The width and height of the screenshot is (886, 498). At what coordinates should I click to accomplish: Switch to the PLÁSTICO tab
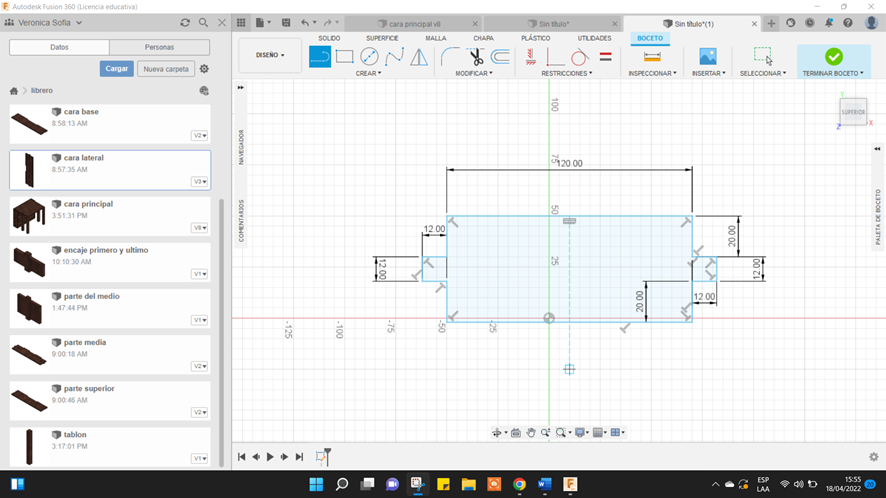tap(536, 38)
